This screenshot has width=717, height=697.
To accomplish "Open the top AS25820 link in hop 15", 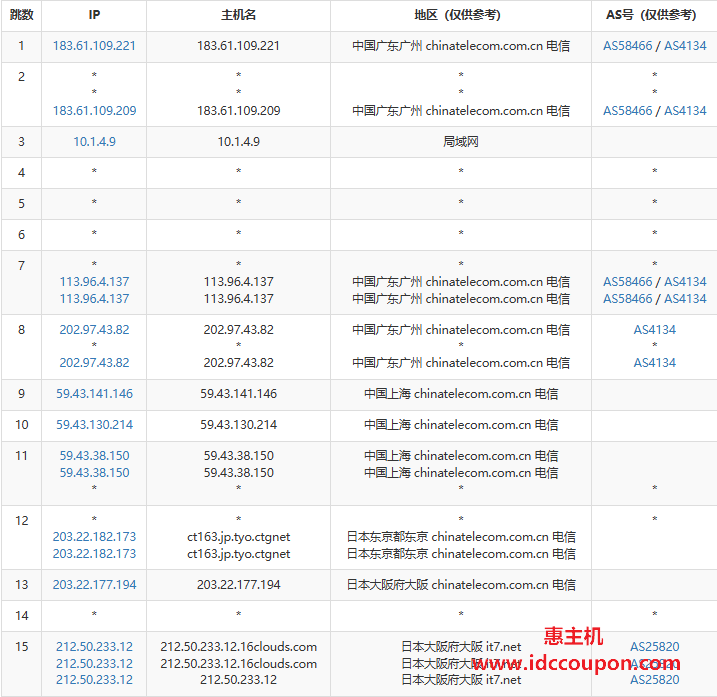I will coord(654,647).
